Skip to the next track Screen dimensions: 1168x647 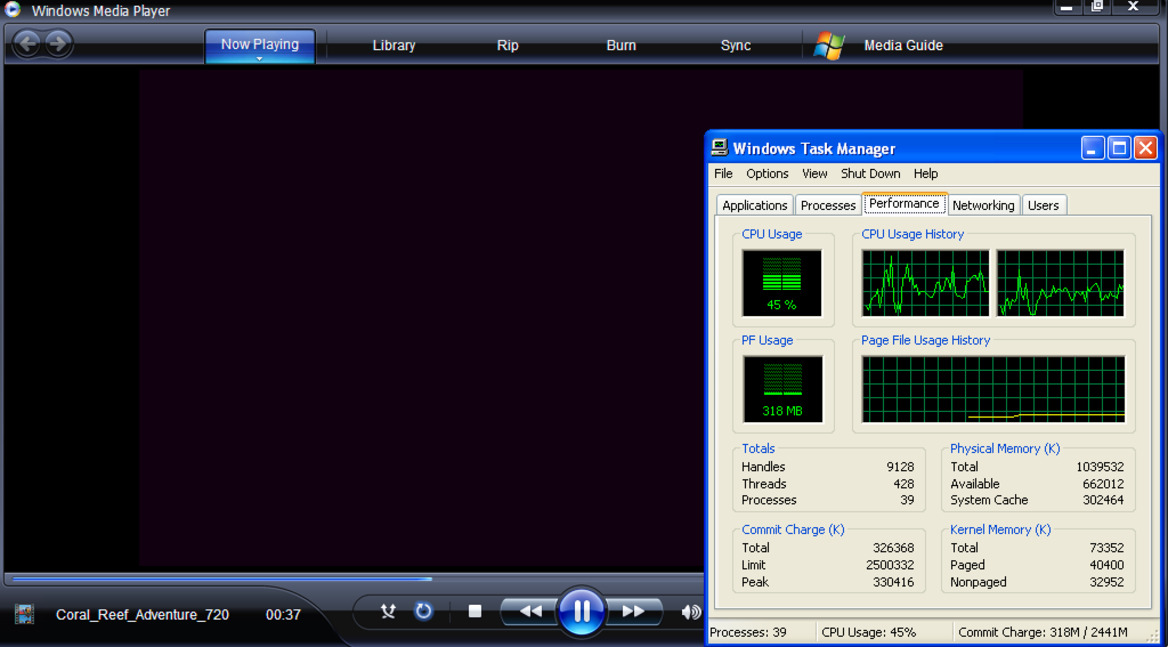click(x=633, y=611)
